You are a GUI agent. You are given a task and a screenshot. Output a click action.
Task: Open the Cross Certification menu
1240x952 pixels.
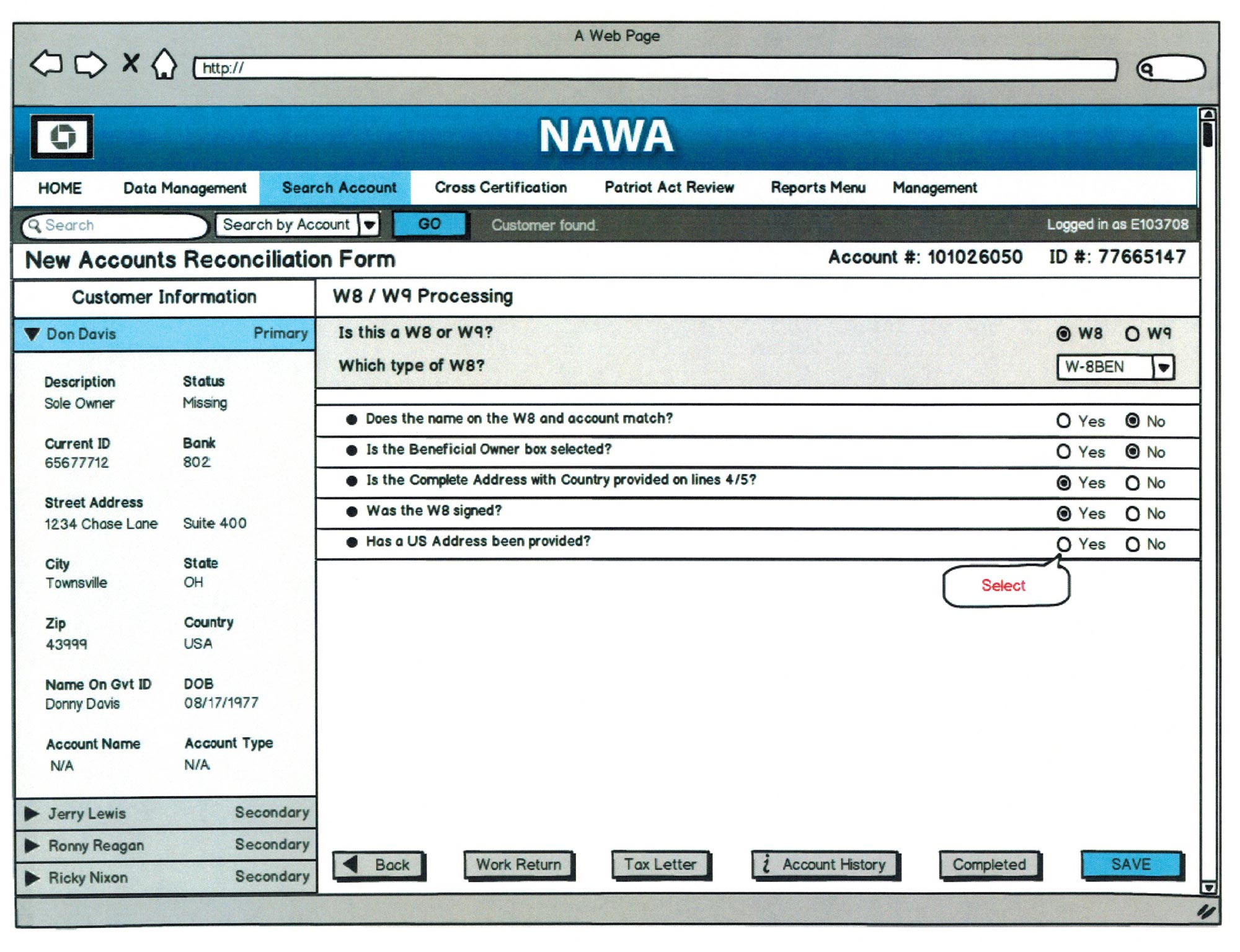[x=501, y=188]
